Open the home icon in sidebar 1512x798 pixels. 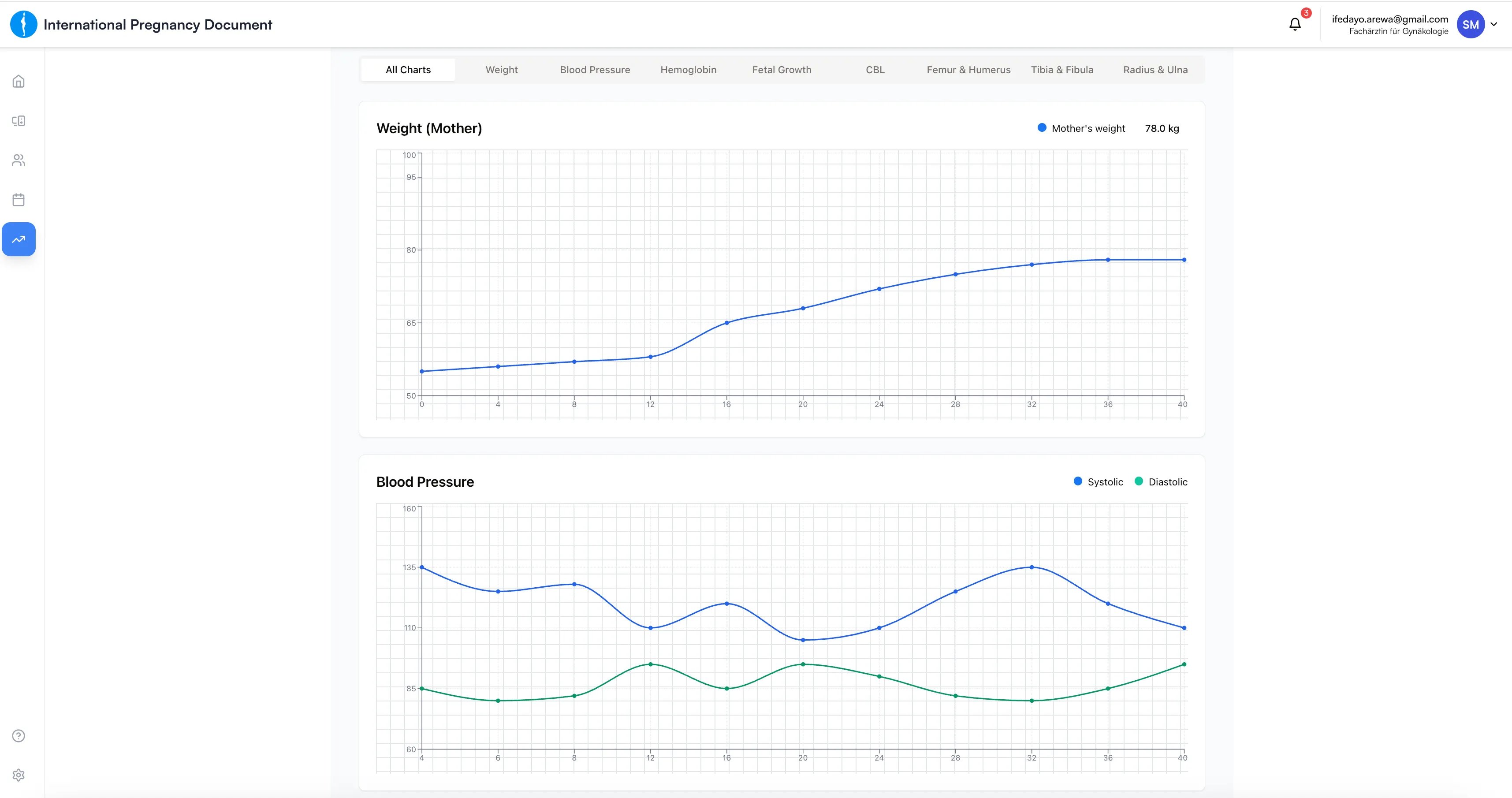click(x=18, y=82)
